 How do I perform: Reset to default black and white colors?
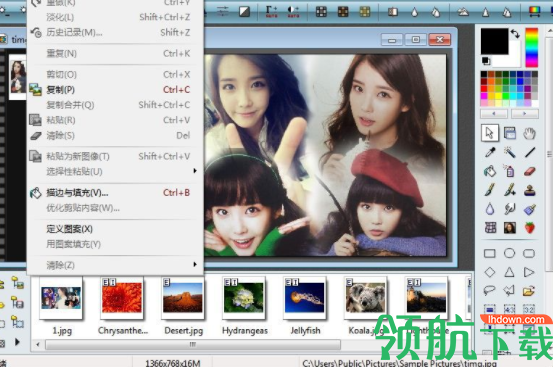pos(486,61)
